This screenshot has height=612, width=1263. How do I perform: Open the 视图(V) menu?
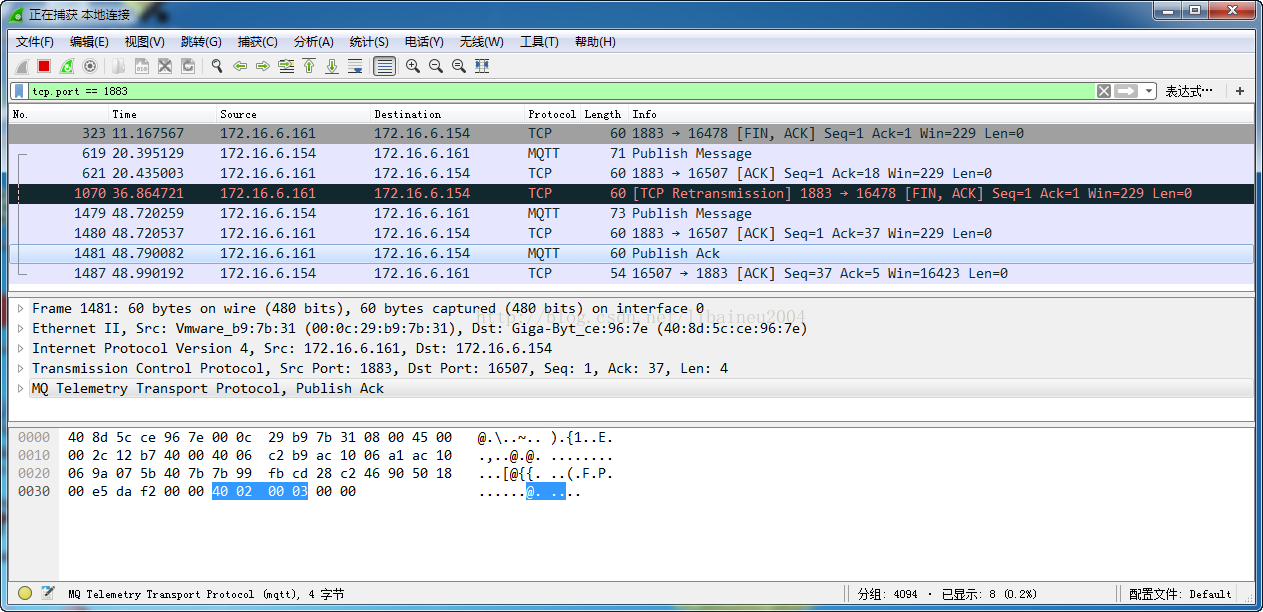click(145, 42)
